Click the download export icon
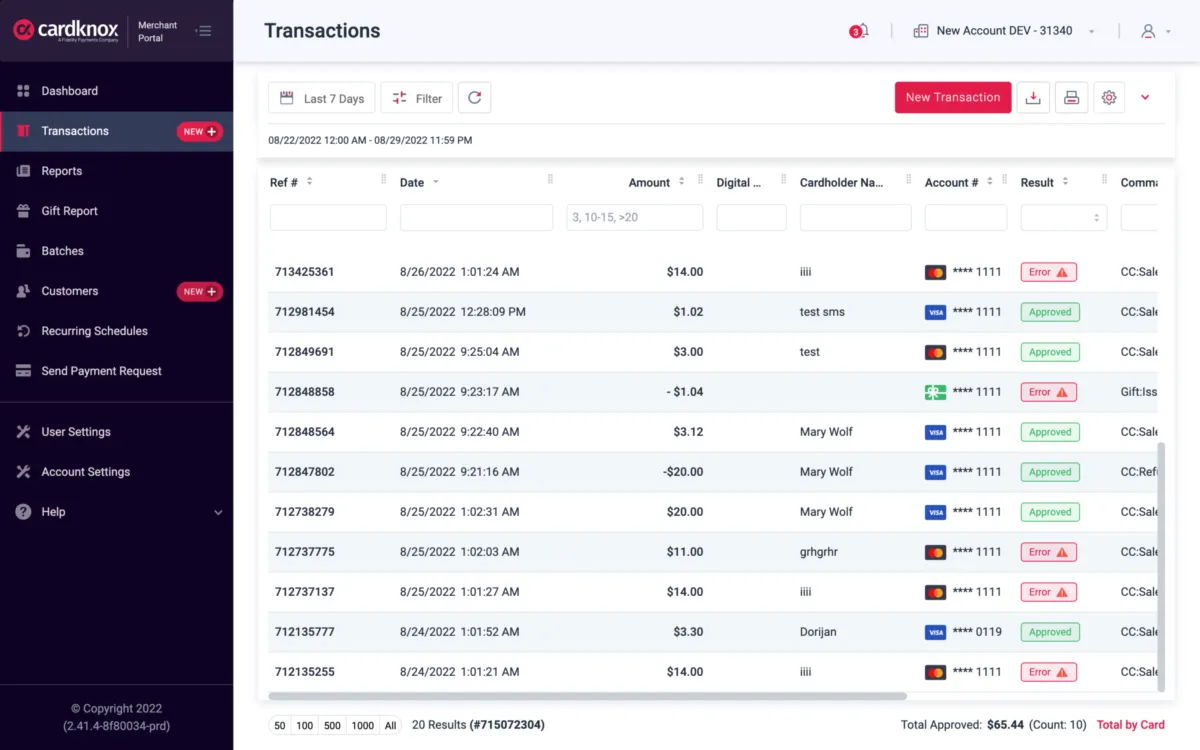Image resolution: width=1200 pixels, height=750 pixels. pyautogui.click(x=1033, y=98)
